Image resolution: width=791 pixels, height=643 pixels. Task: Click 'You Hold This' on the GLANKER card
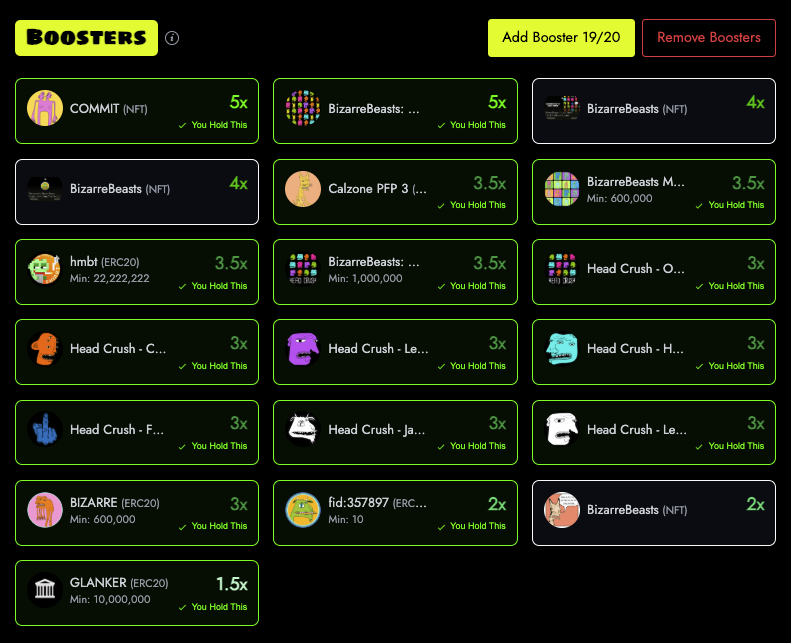[x=213, y=607]
